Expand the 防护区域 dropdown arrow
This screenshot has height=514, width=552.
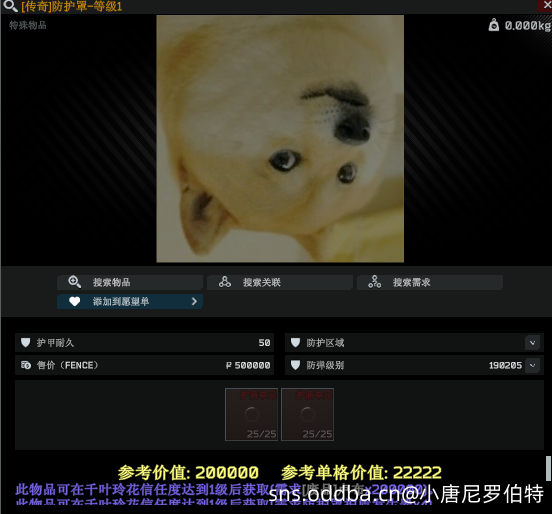point(532,343)
